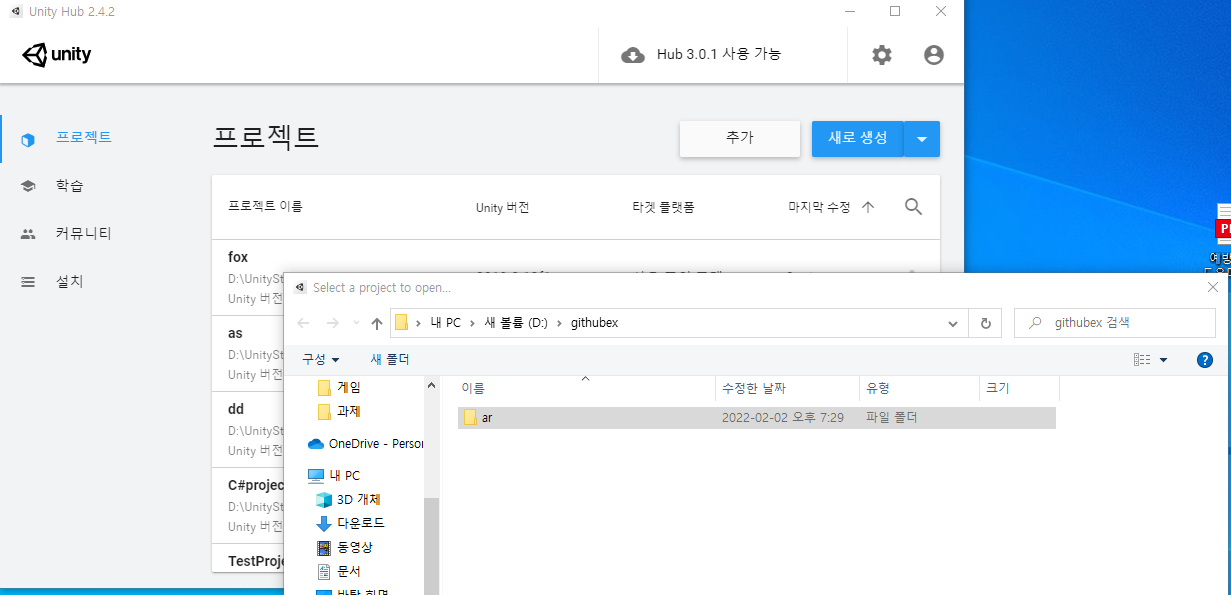1231x595 pixels.
Task: Click the 새로 생성 button
Action: (x=857, y=138)
